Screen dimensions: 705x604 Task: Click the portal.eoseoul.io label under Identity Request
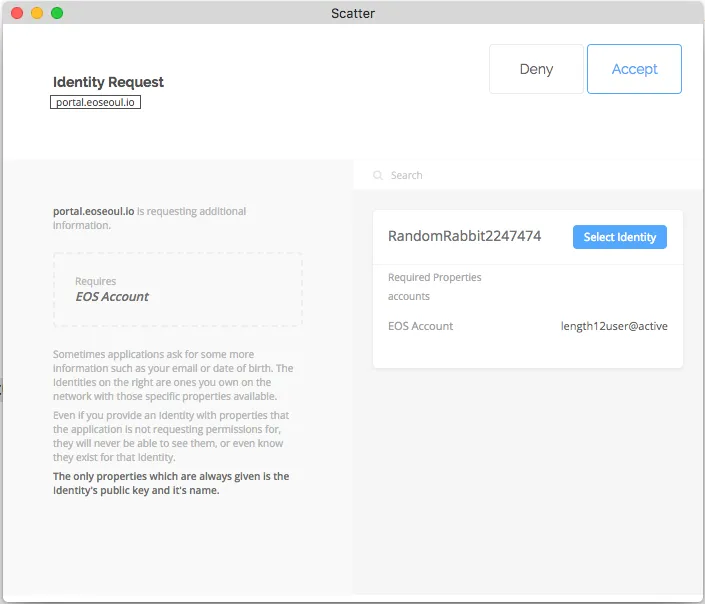pyautogui.click(x=95, y=102)
